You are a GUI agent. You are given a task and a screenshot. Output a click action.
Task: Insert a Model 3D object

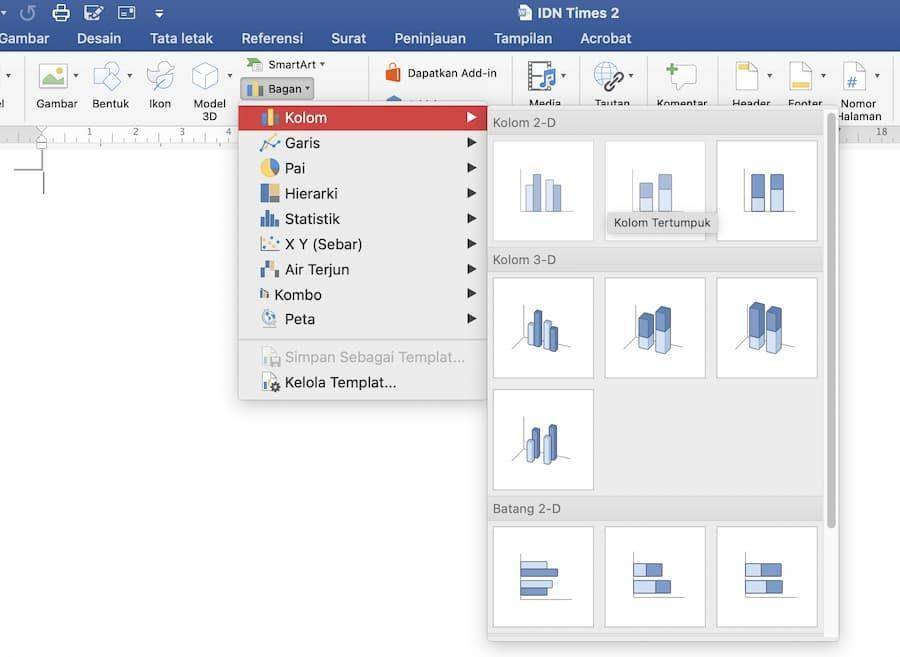(205, 76)
